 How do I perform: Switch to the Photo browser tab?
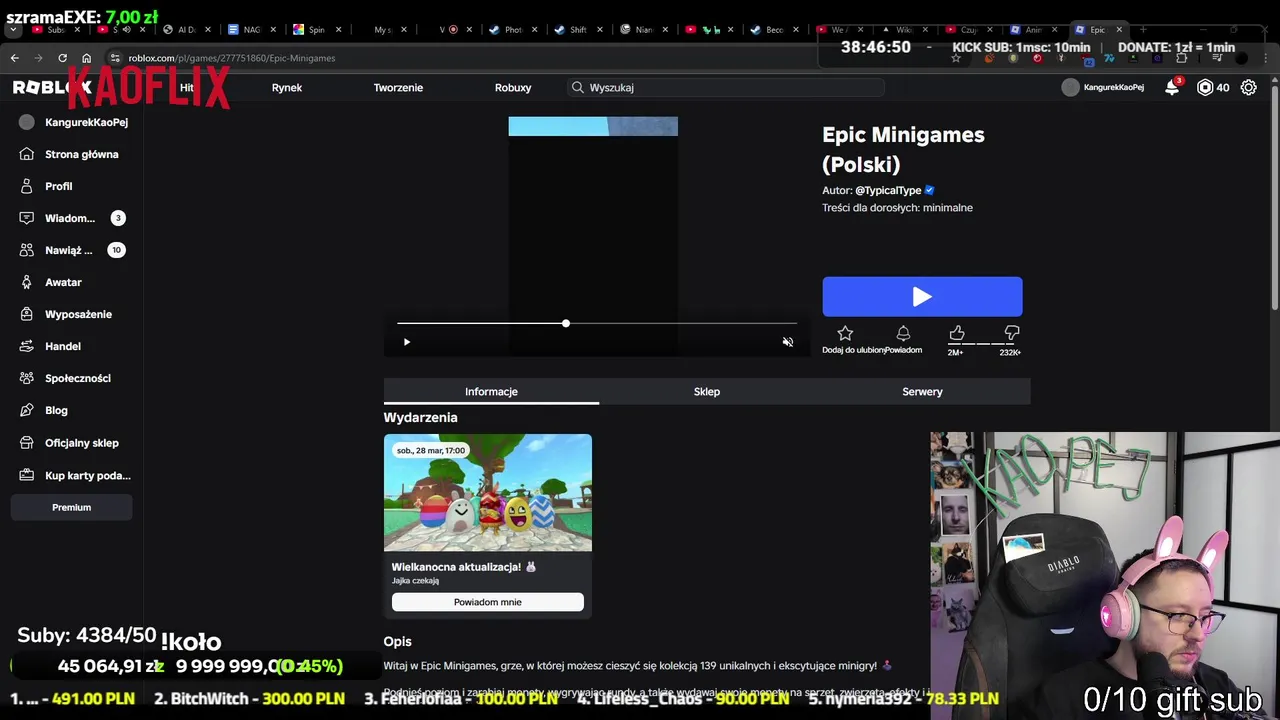[x=513, y=30]
